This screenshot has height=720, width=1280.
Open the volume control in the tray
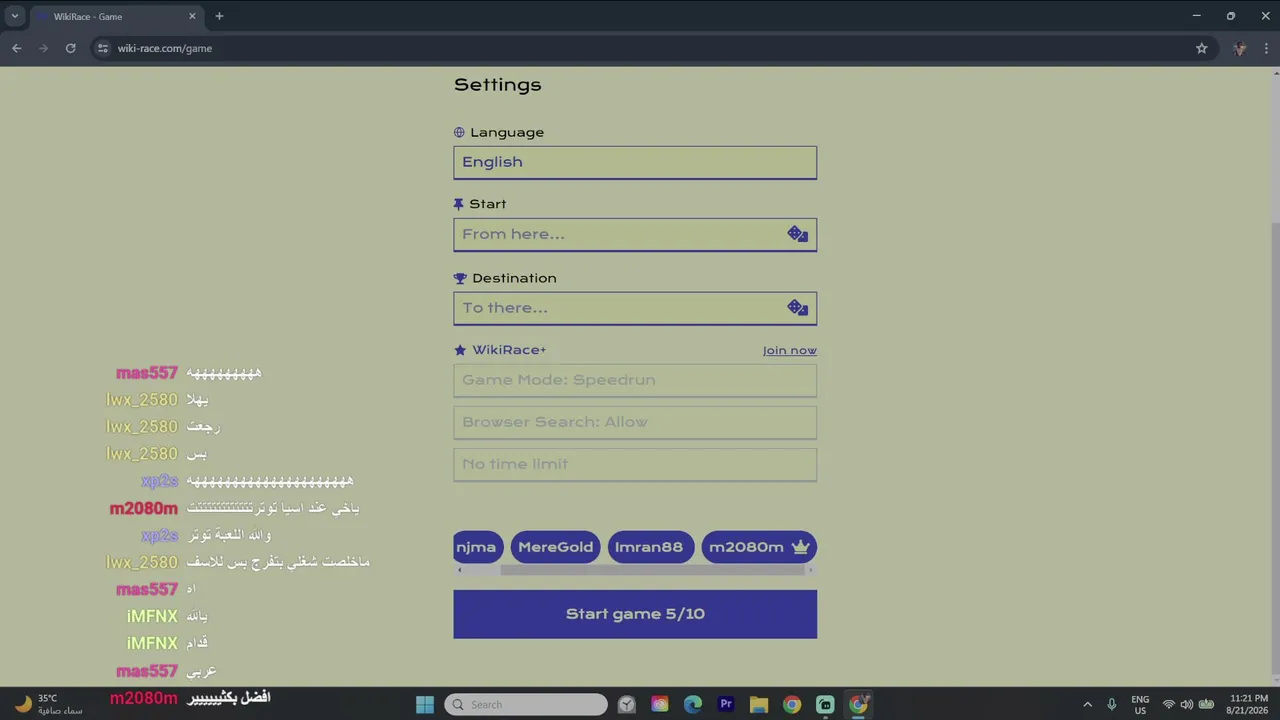1187,704
